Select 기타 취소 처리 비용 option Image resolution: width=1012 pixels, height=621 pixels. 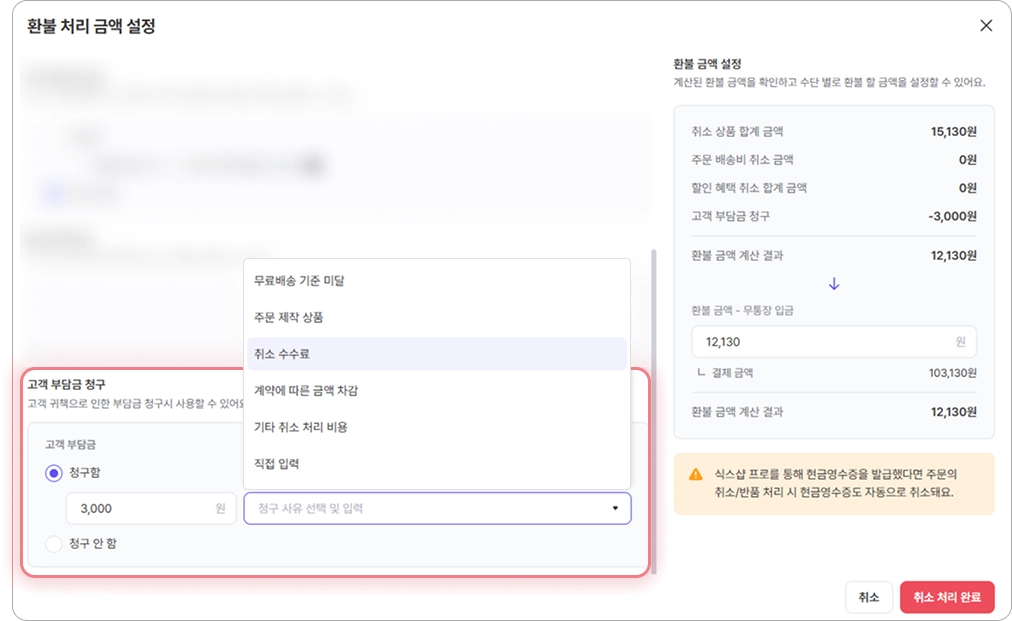(437, 427)
